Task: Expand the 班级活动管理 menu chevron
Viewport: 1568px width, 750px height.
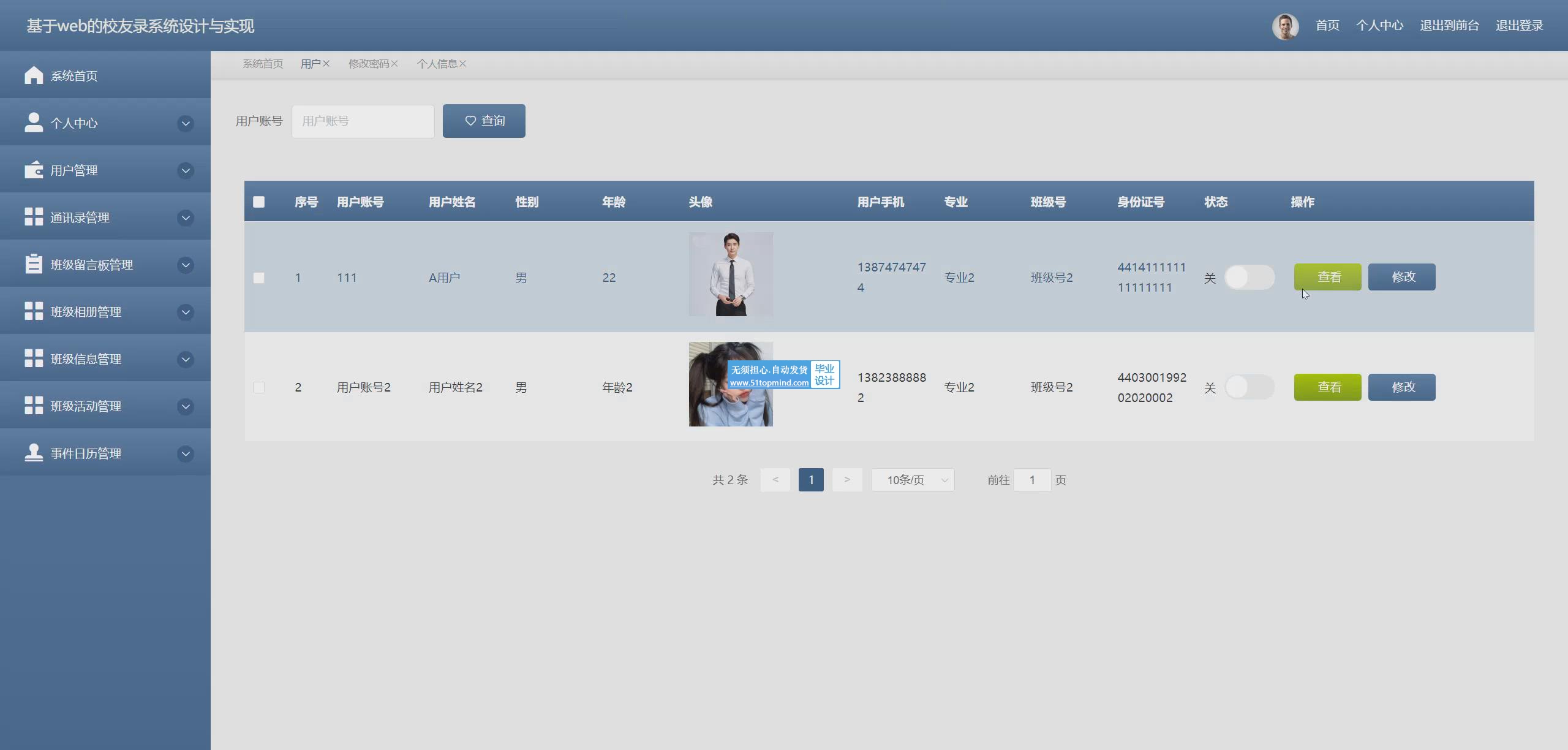Action: coord(186,406)
